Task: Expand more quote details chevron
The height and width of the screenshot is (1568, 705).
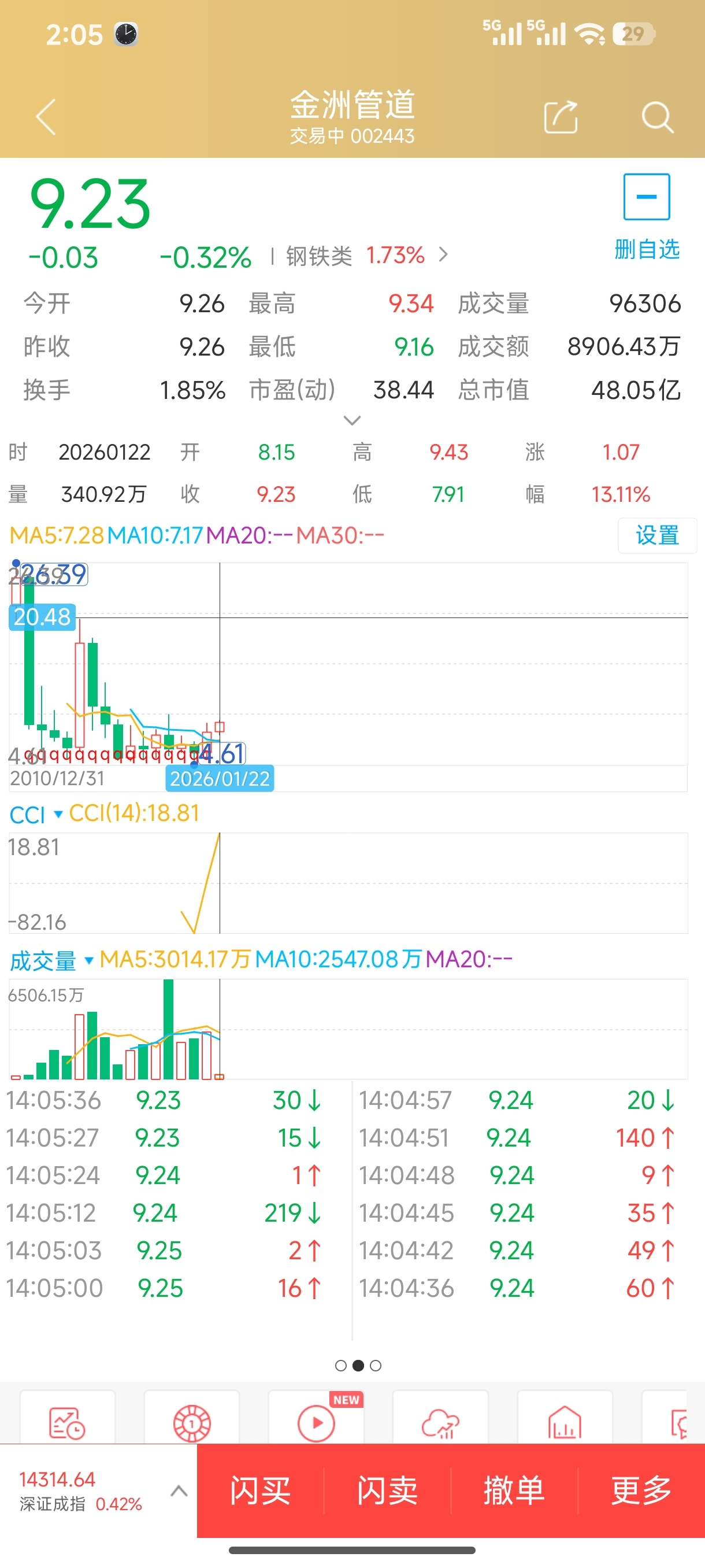Action: point(352,420)
